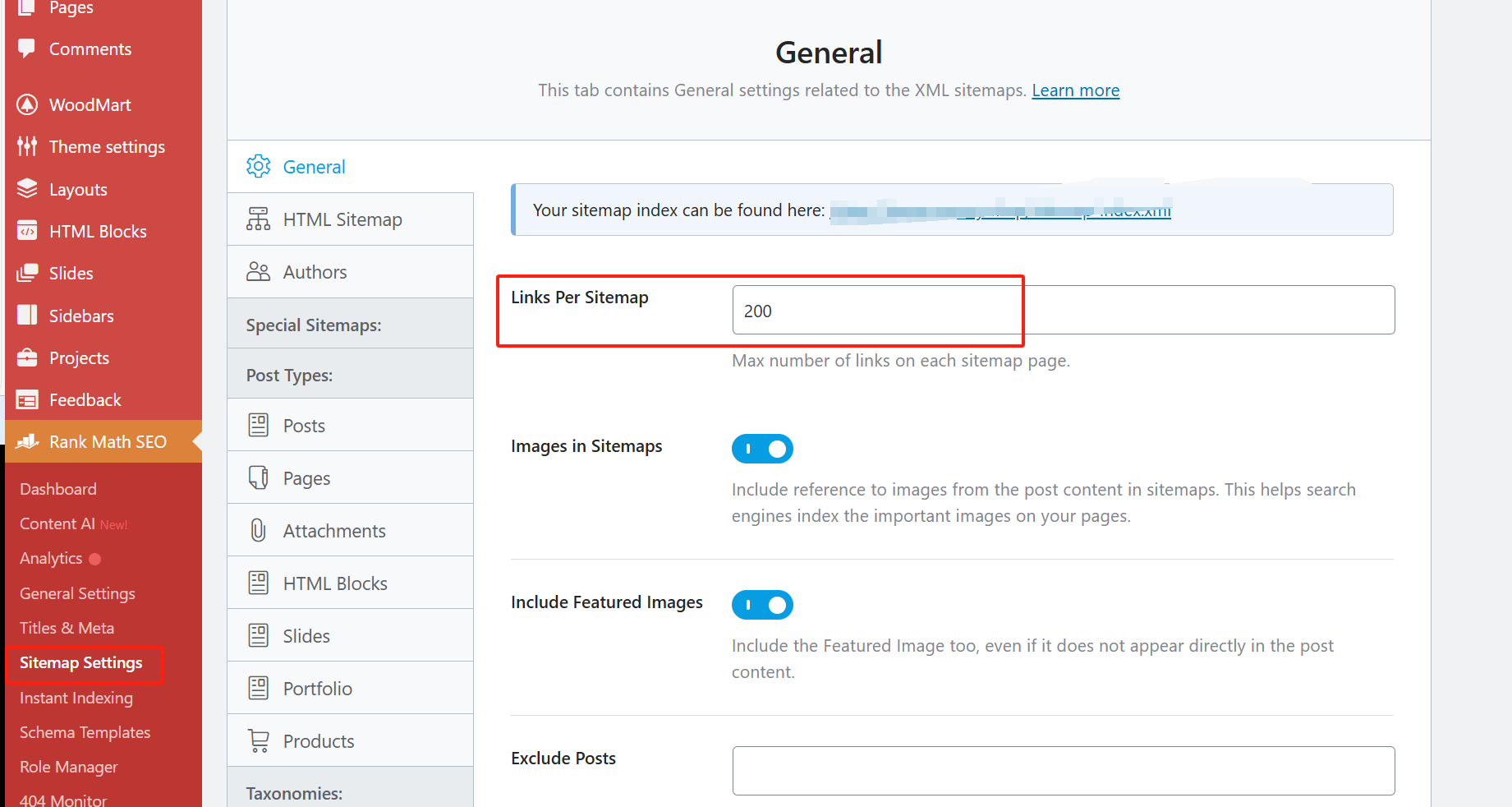Focus the Exclude Posts input field
1512x807 pixels.
[1063, 771]
